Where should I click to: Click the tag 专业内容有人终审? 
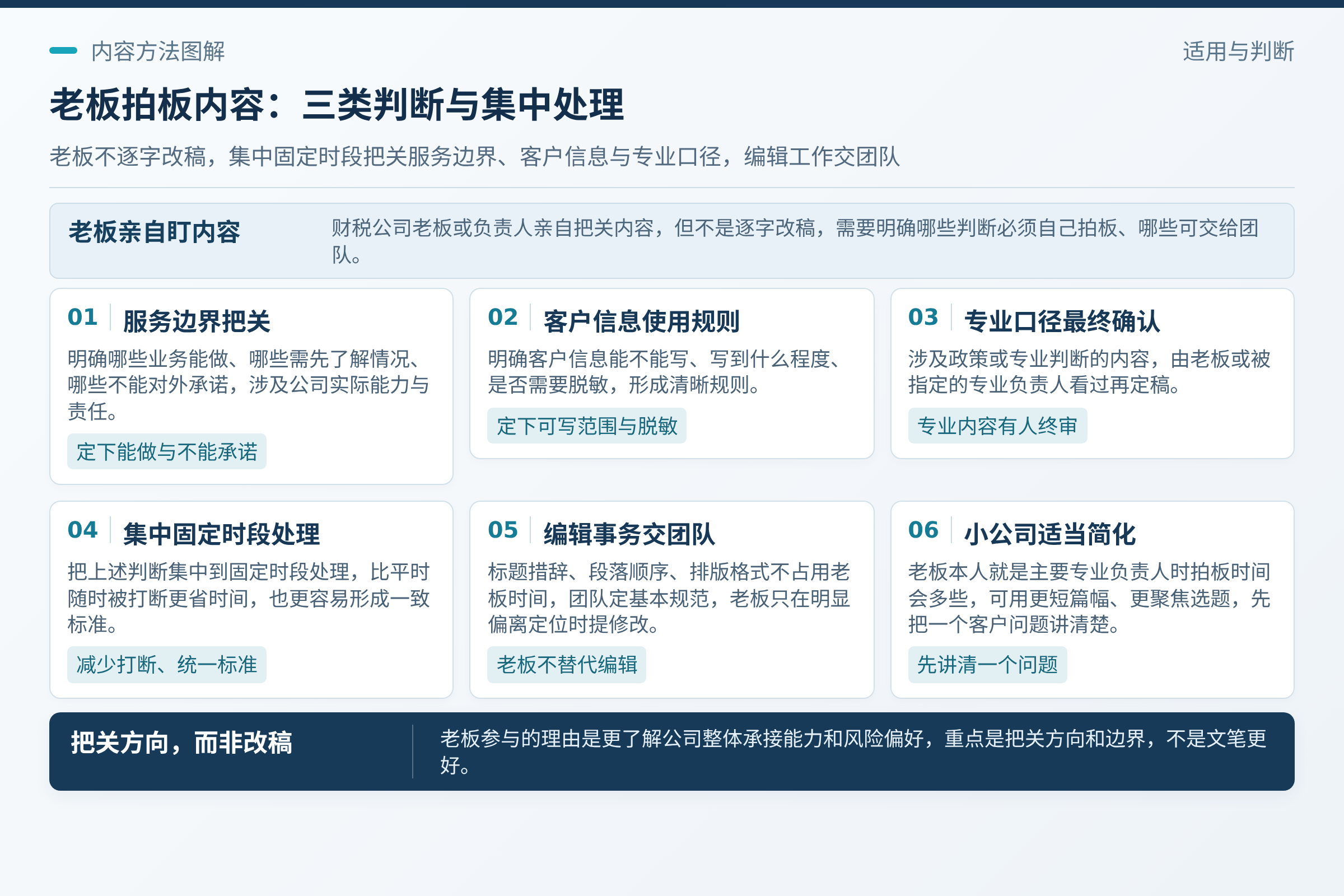[998, 426]
